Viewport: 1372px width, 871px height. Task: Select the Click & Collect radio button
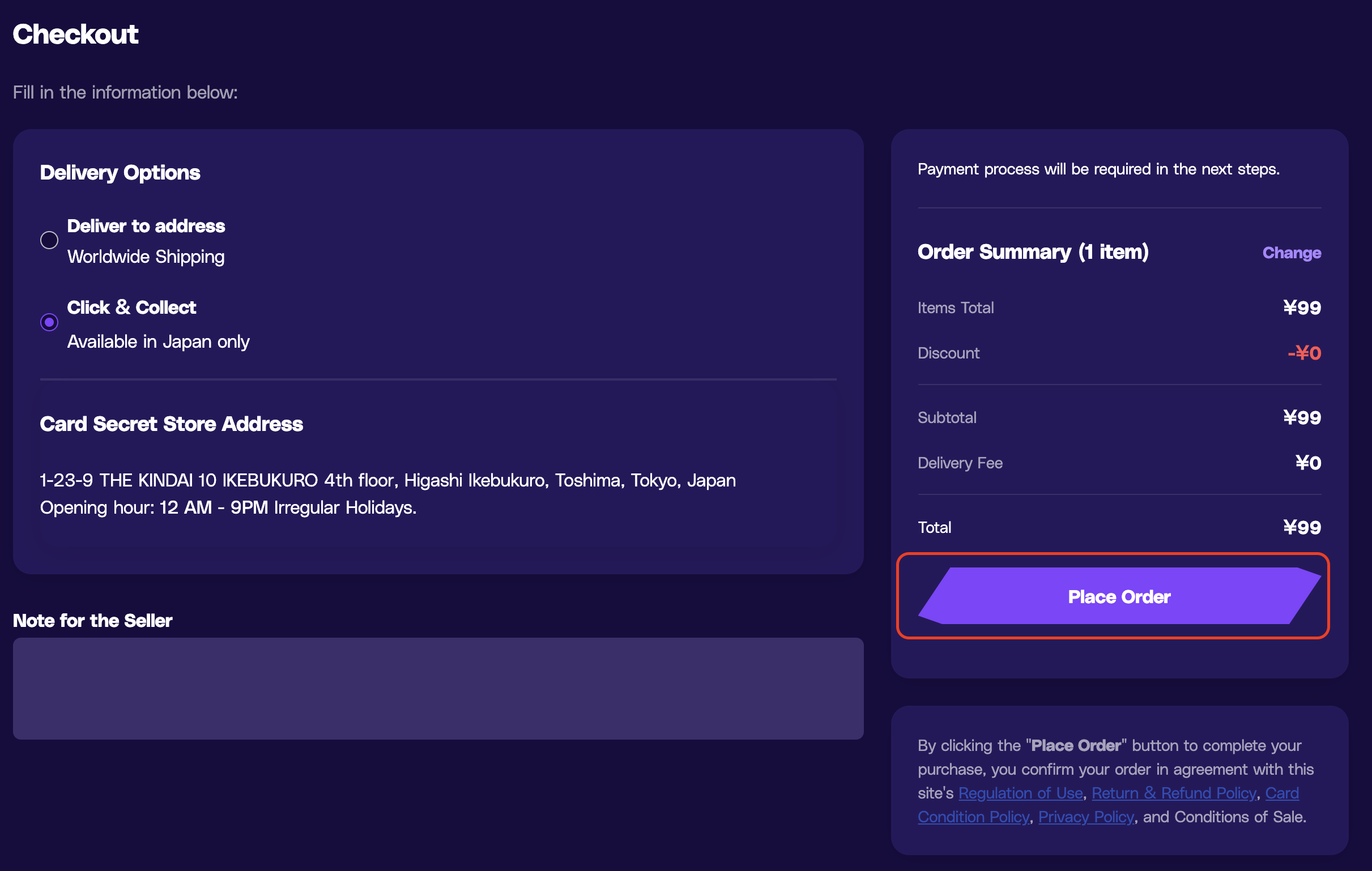(x=49, y=322)
